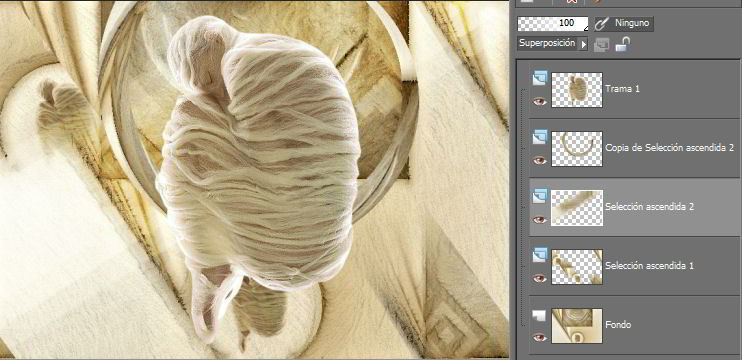Click layer type icon of Copia de Selección ascendida 2
The image size is (742, 360).
click(x=539, y=137)
